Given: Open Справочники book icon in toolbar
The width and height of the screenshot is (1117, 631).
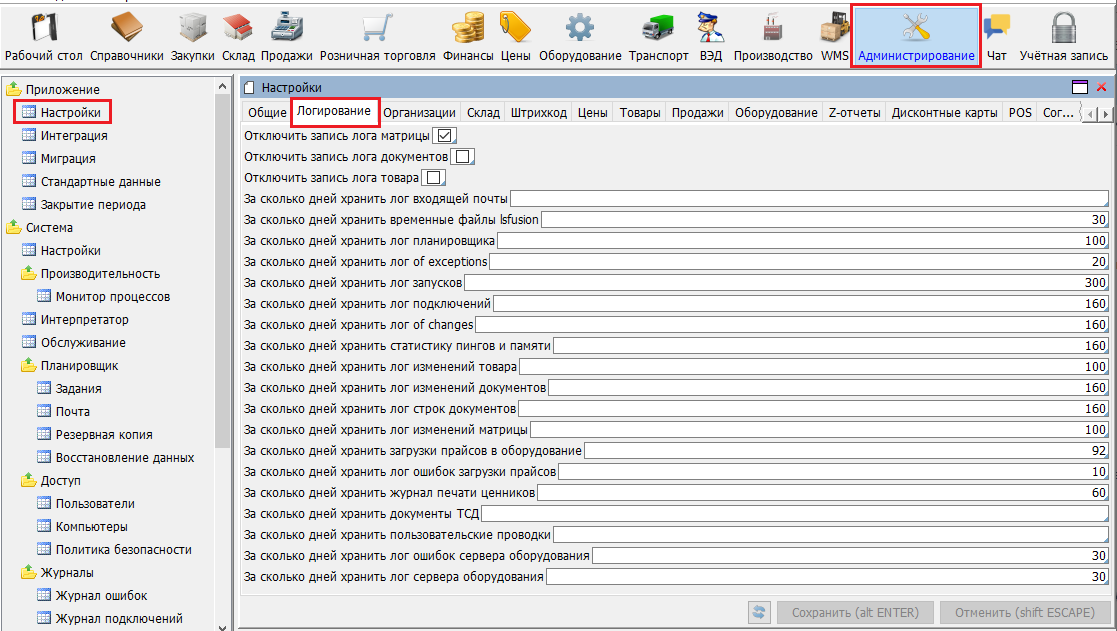Looking at the screenshot, I should click(127, 29).
